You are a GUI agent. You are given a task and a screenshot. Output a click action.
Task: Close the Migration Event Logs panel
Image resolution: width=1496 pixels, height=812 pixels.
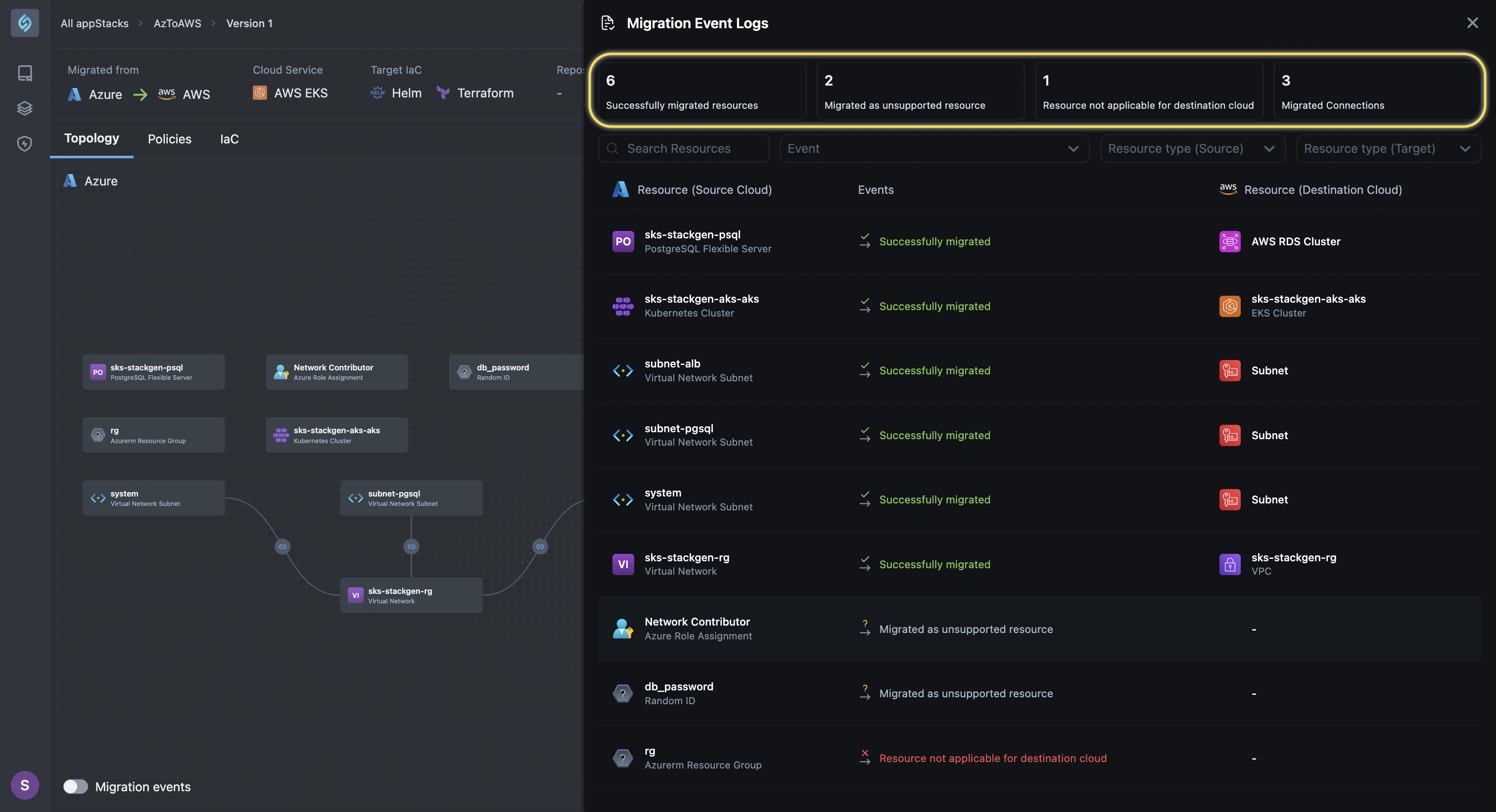1472,23
